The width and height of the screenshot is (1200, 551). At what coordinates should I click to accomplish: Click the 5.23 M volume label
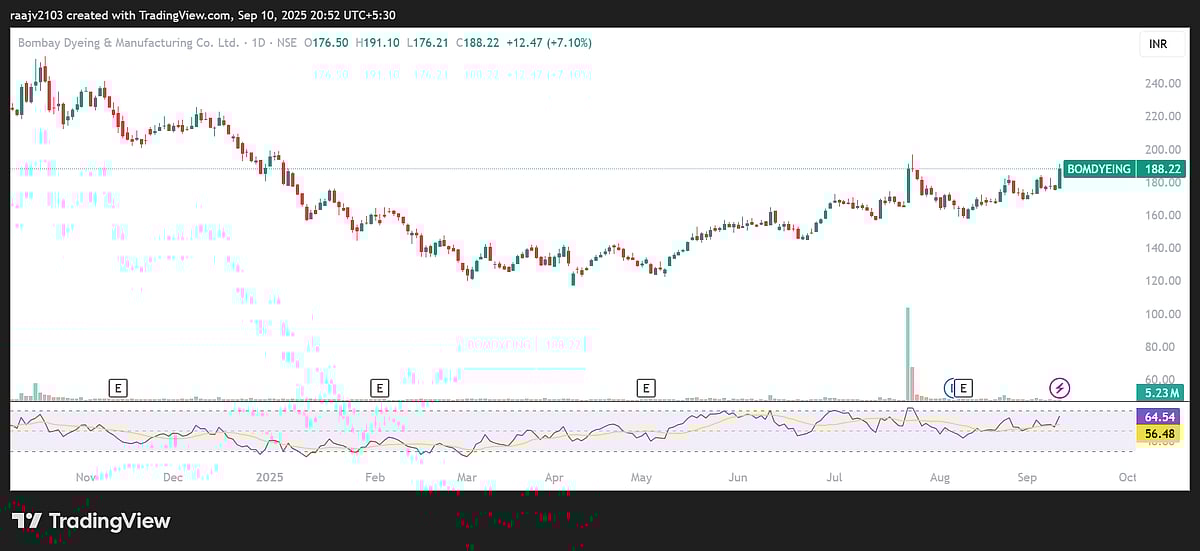point(1161,393)
